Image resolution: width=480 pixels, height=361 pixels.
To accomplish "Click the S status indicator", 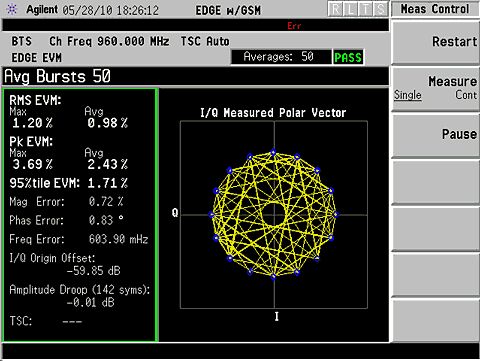I will 380,10.
